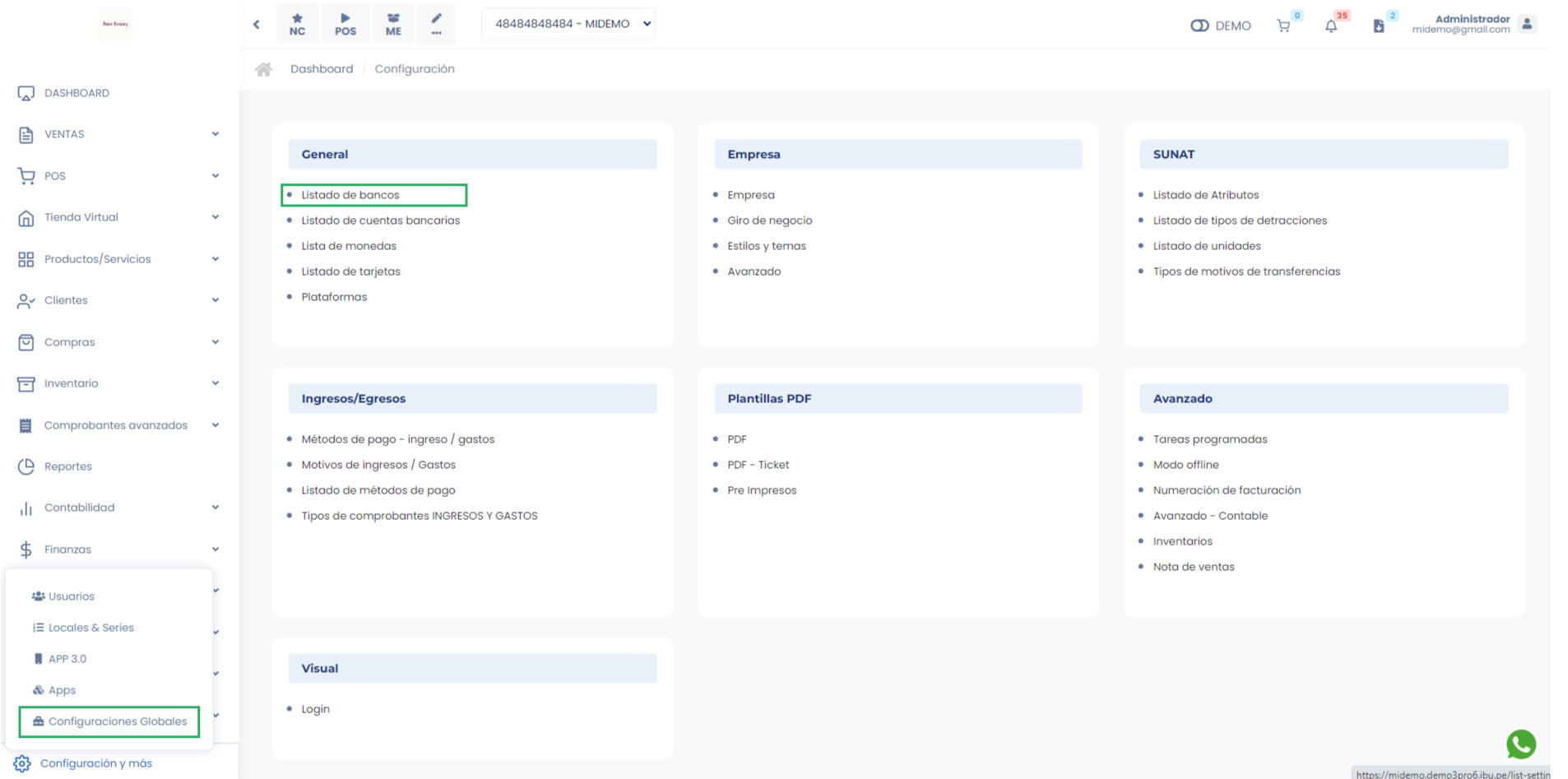The image size is (1568, 779).
Task: Click the Compras bag icon
Action: [x=26, y=342]
